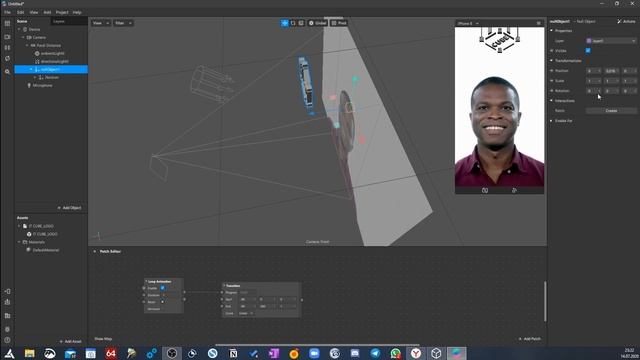Toggle Enable checkbox in Loop Animation patch

pos(162,288)
